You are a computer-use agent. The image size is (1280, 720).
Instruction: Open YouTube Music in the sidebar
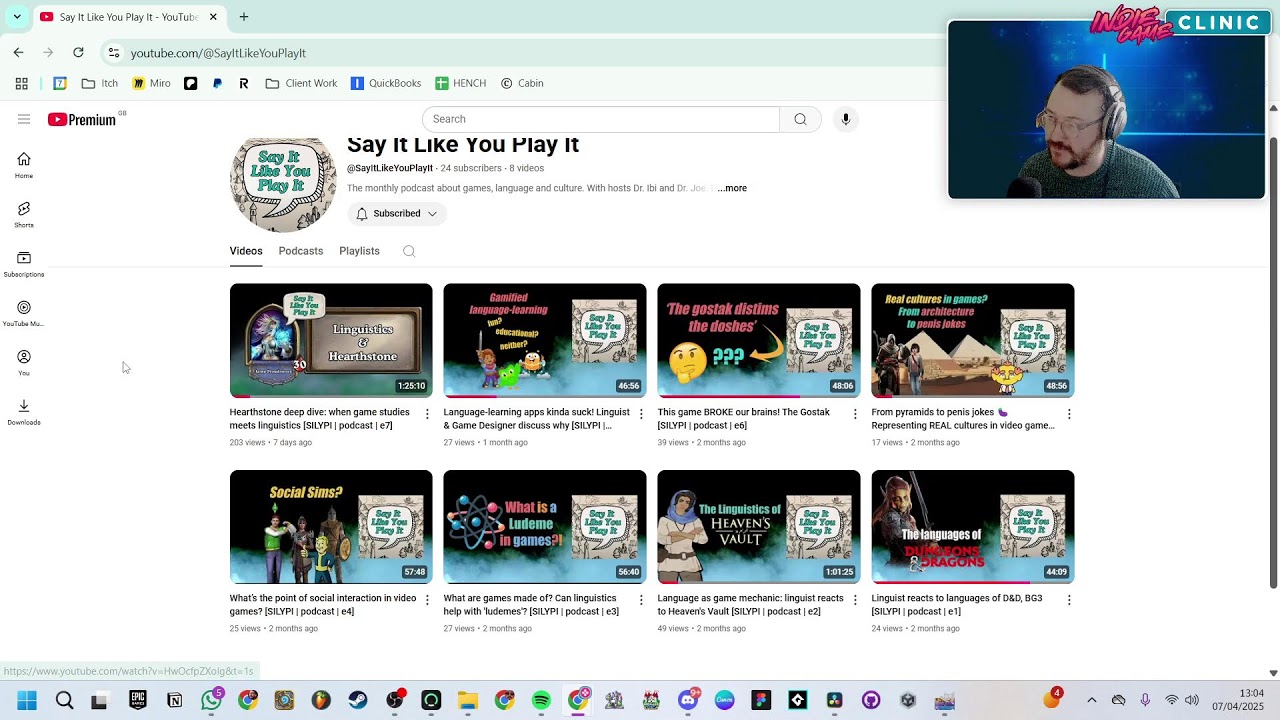[24, 313]
